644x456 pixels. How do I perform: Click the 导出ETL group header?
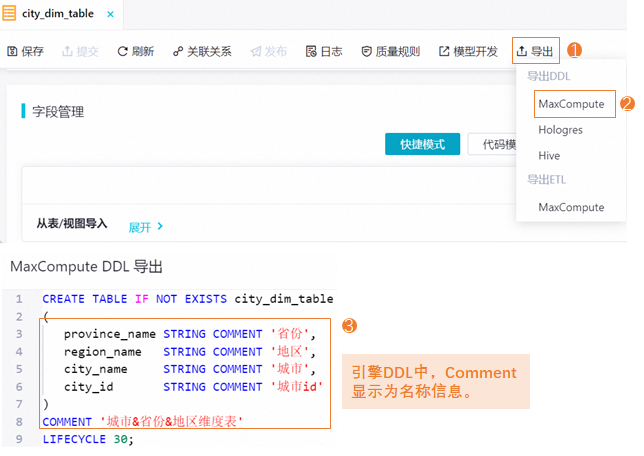coord(547,180)
